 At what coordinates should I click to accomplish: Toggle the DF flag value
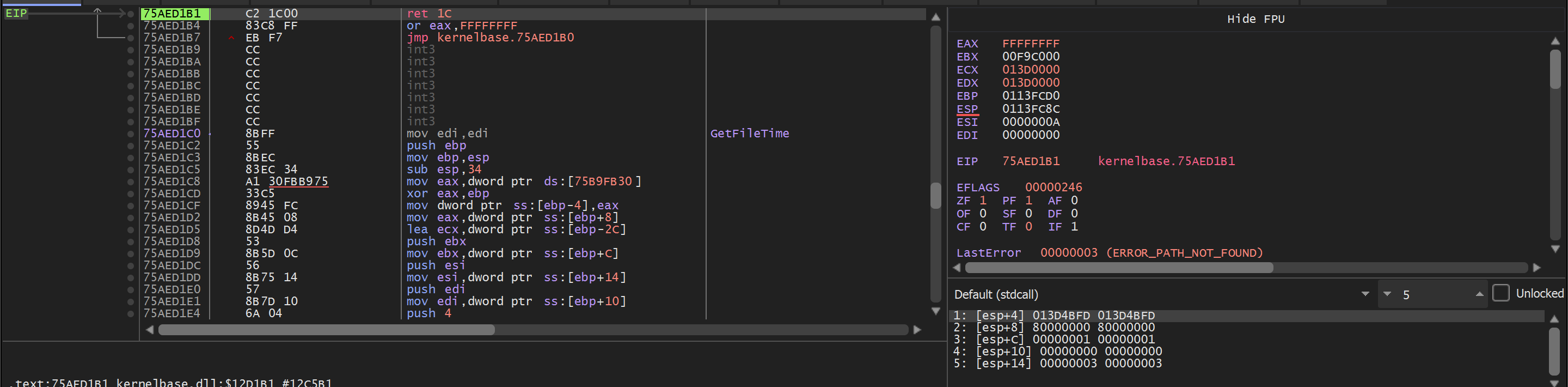(x=1074, y=214)
